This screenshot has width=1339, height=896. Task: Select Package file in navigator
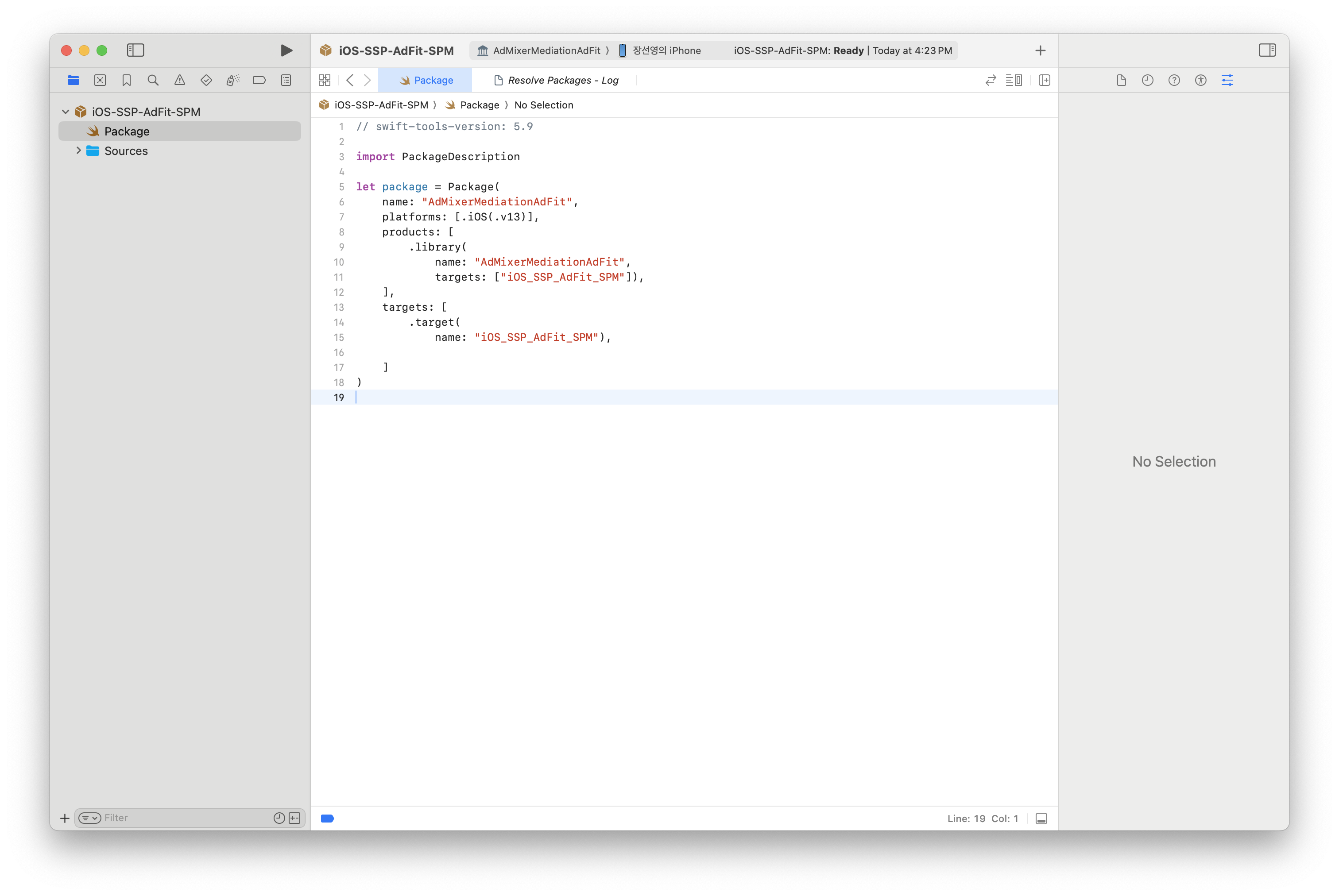(127, 131)
